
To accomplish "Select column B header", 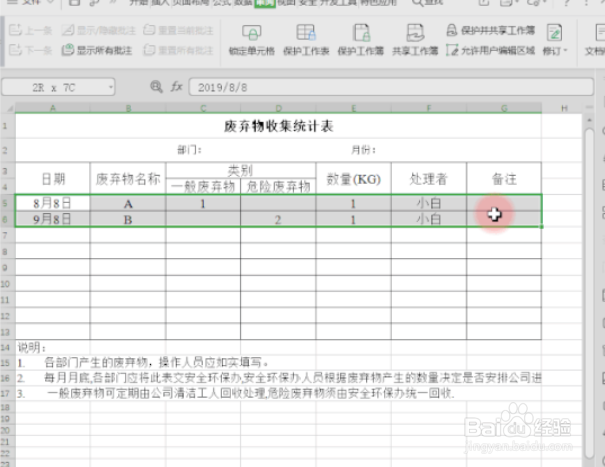I will (x=128, y=108).
